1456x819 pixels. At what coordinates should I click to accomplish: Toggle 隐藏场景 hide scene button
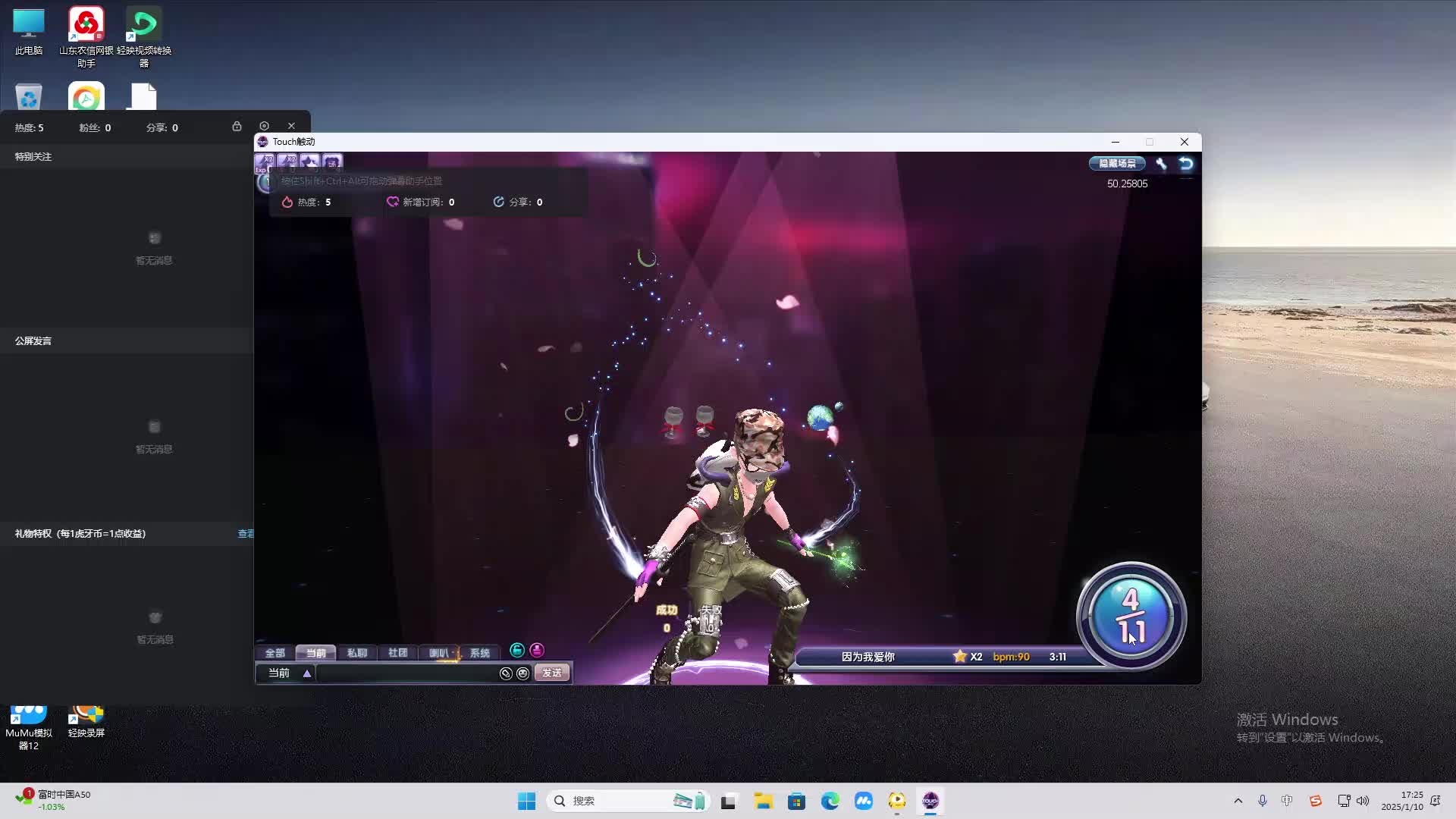pos(1117,164)
